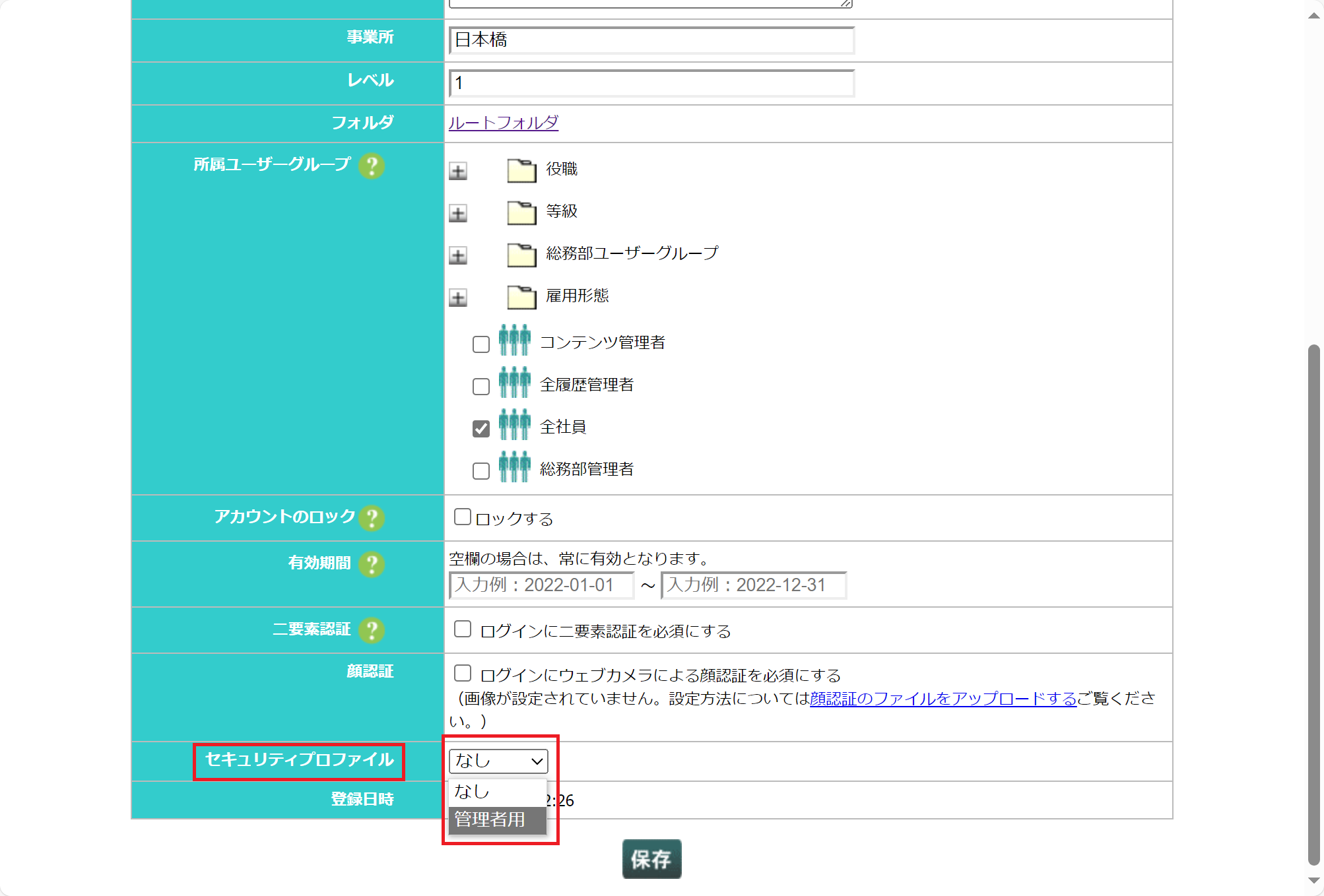Viewport: 1324px width, 896px height.
Task: Uncheck the 全社員 group checkbox
Action: (481, 428)
